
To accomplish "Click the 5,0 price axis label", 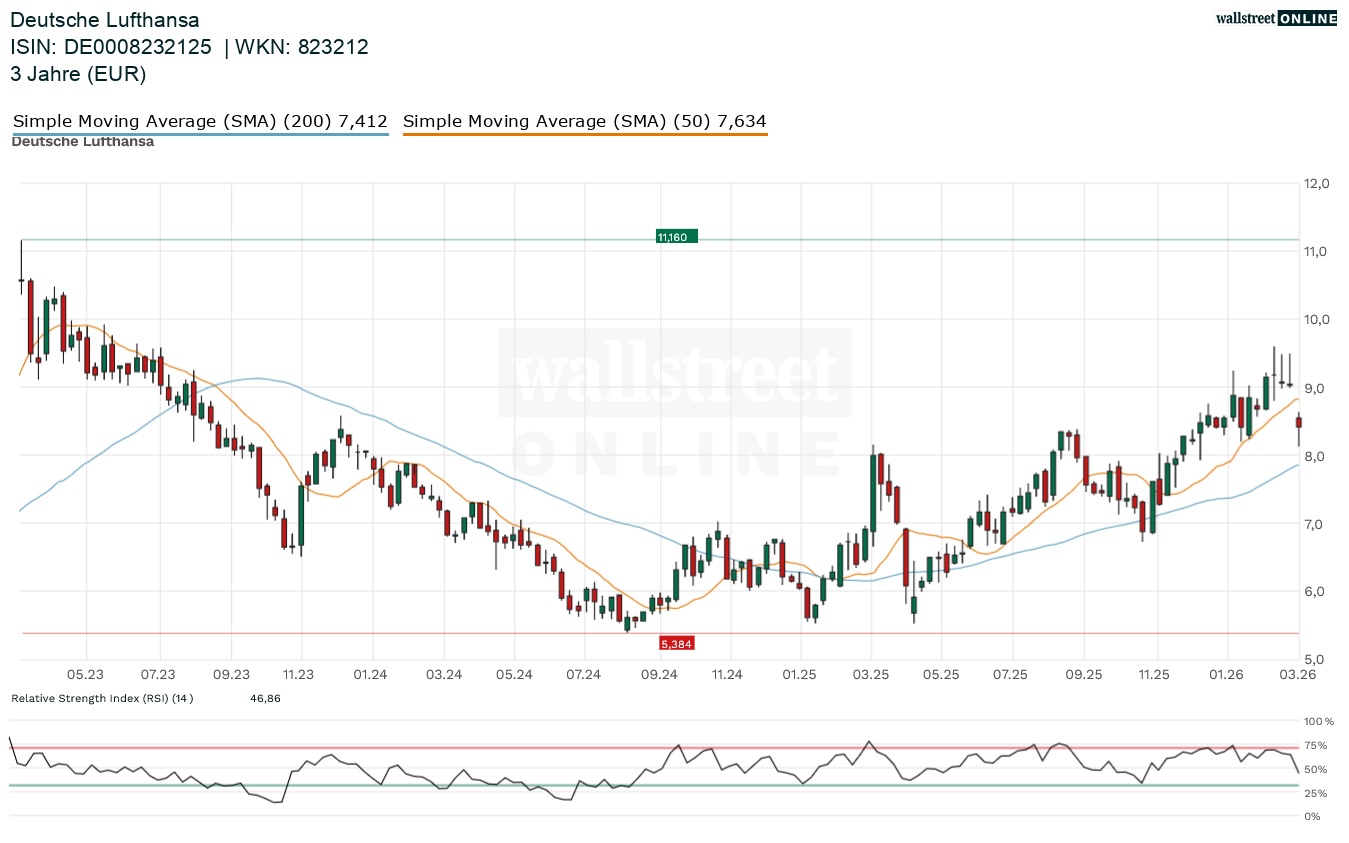I will [1316, 660].
